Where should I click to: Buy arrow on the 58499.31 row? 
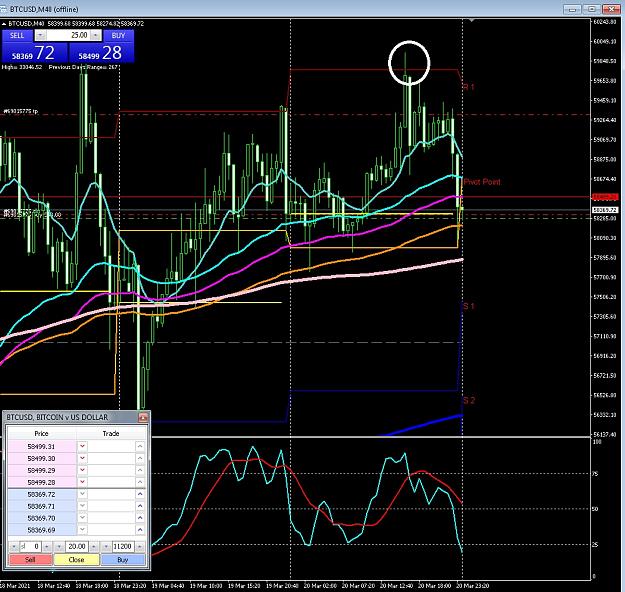pos(140,446)
